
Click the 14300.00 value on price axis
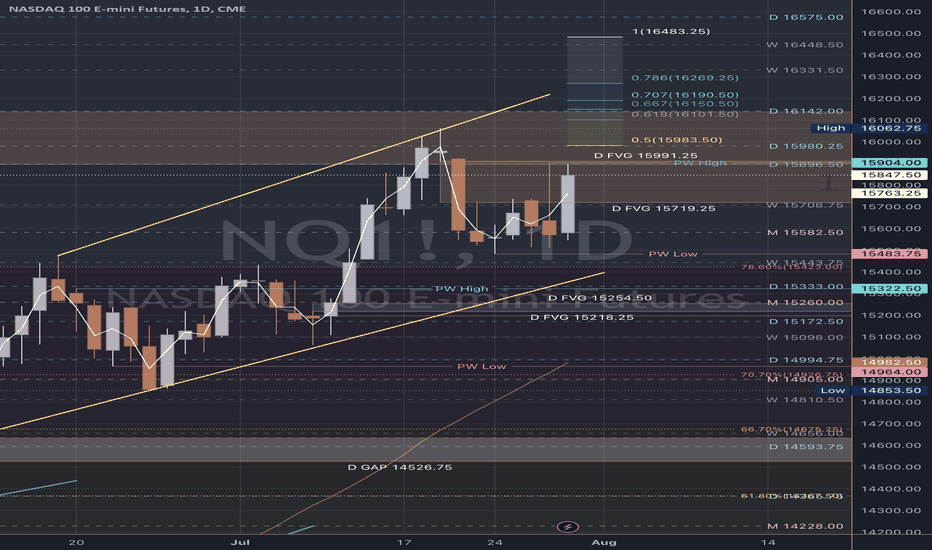tap(891, 511)
